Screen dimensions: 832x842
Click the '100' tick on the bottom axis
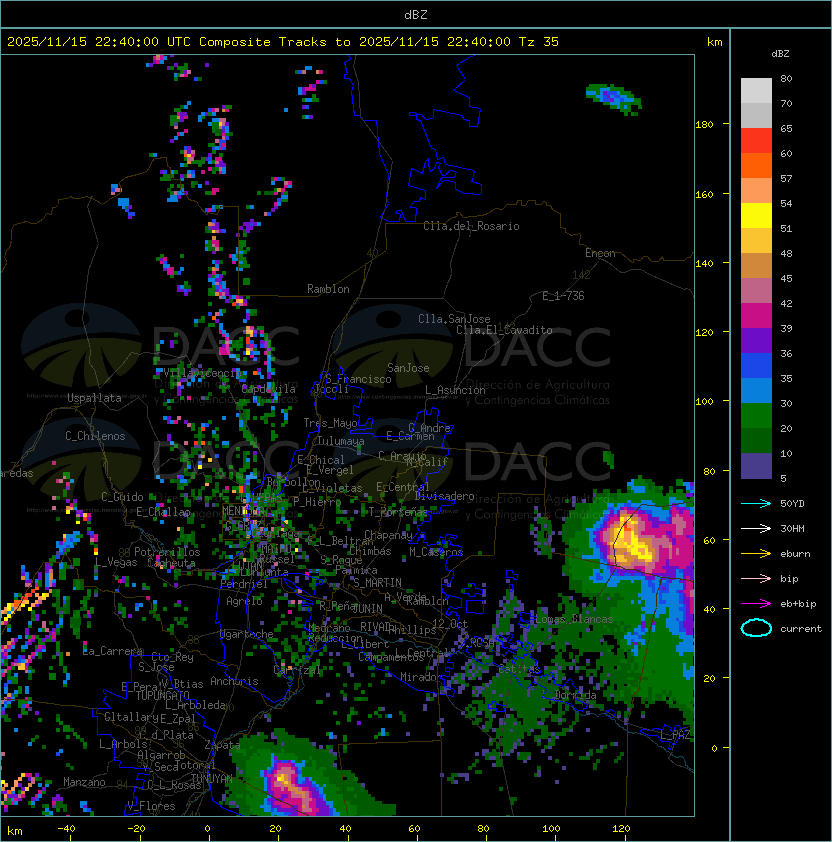(552, 828)
